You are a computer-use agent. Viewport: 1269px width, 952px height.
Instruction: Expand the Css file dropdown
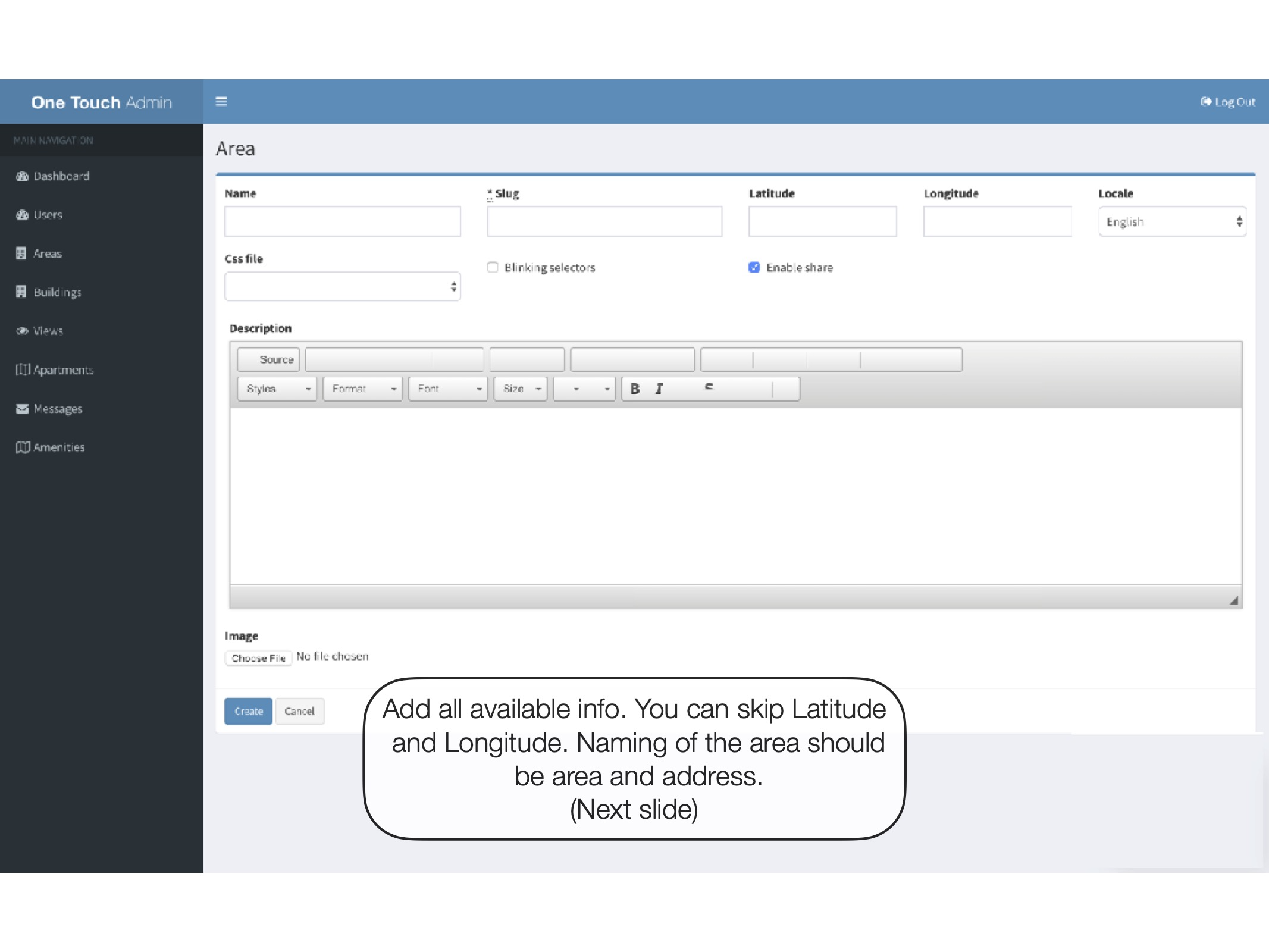click(342, 287)
